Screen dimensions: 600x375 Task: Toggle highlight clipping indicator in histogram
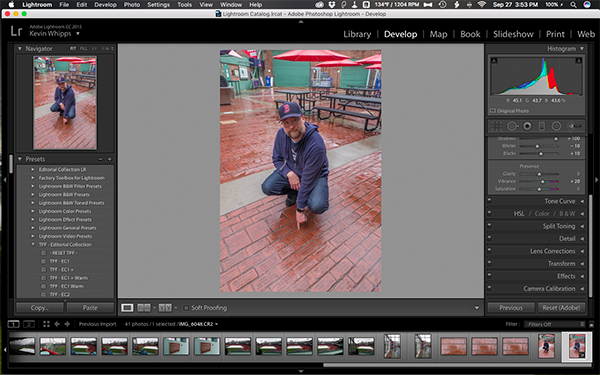point(579,60)
